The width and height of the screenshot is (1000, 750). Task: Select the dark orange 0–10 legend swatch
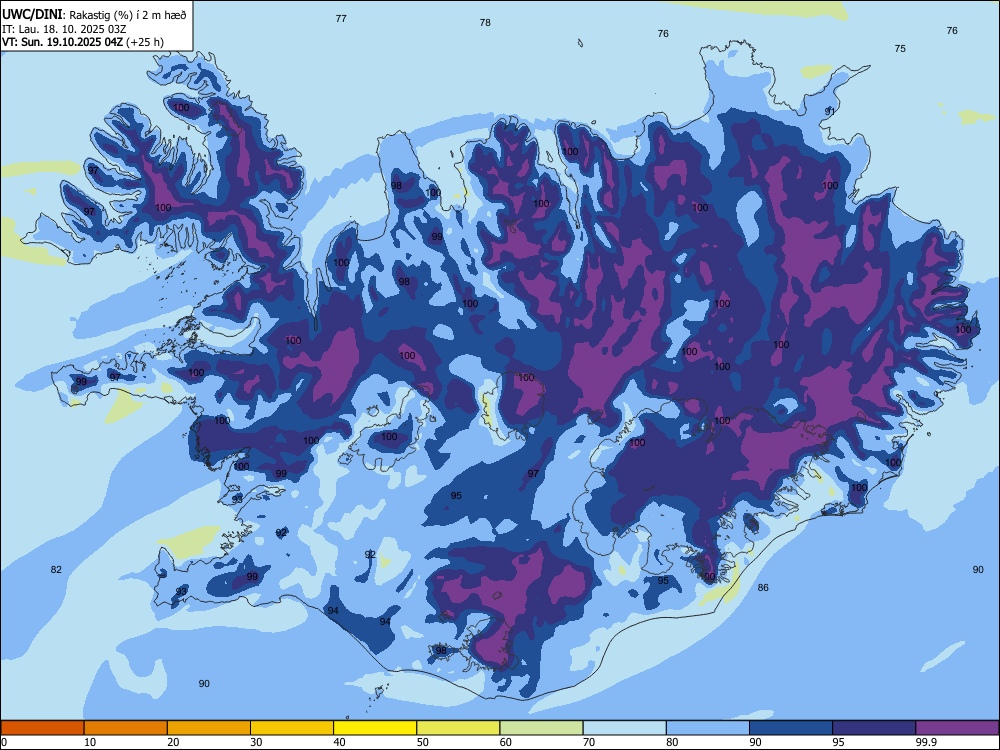(x=42, y=728)
